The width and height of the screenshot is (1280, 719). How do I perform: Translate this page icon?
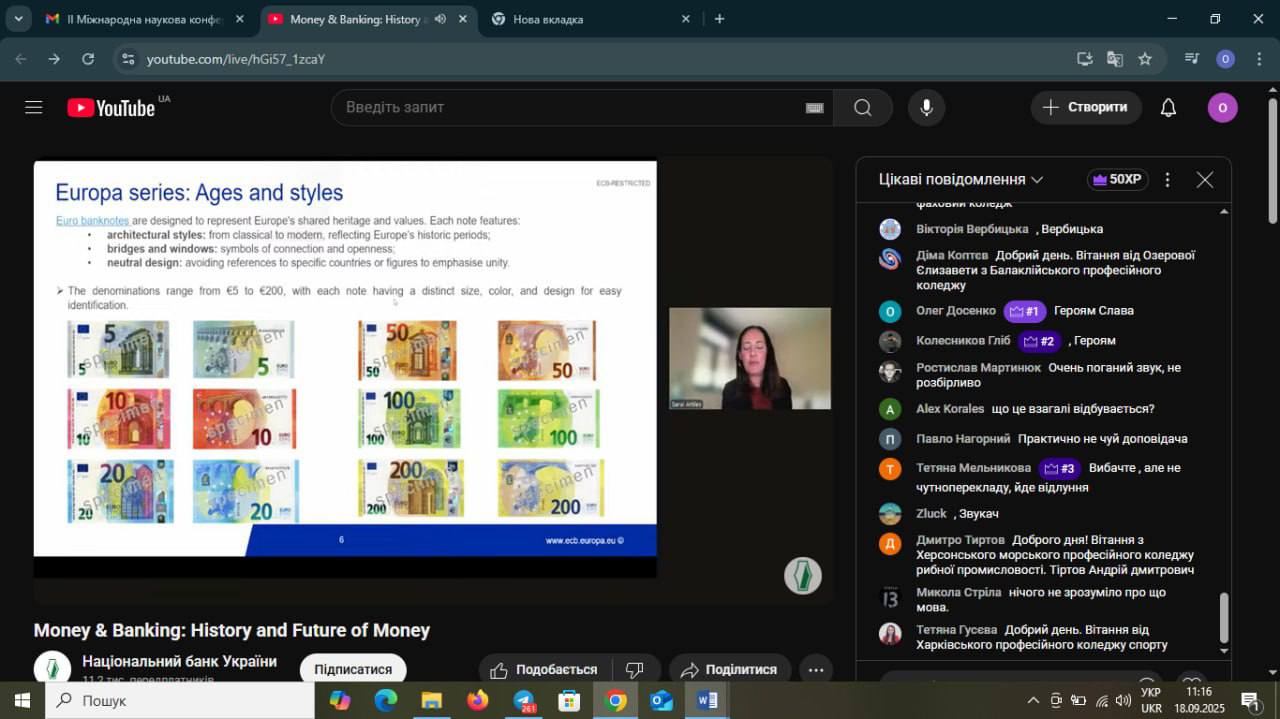[1115, 59]
